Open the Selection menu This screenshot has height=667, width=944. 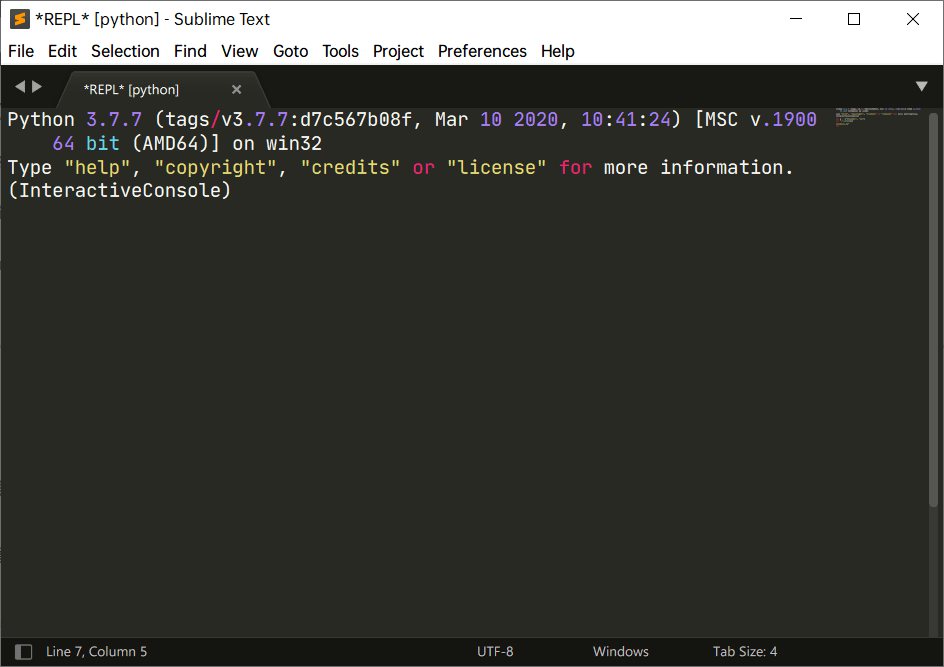click(x=125, y=51)
